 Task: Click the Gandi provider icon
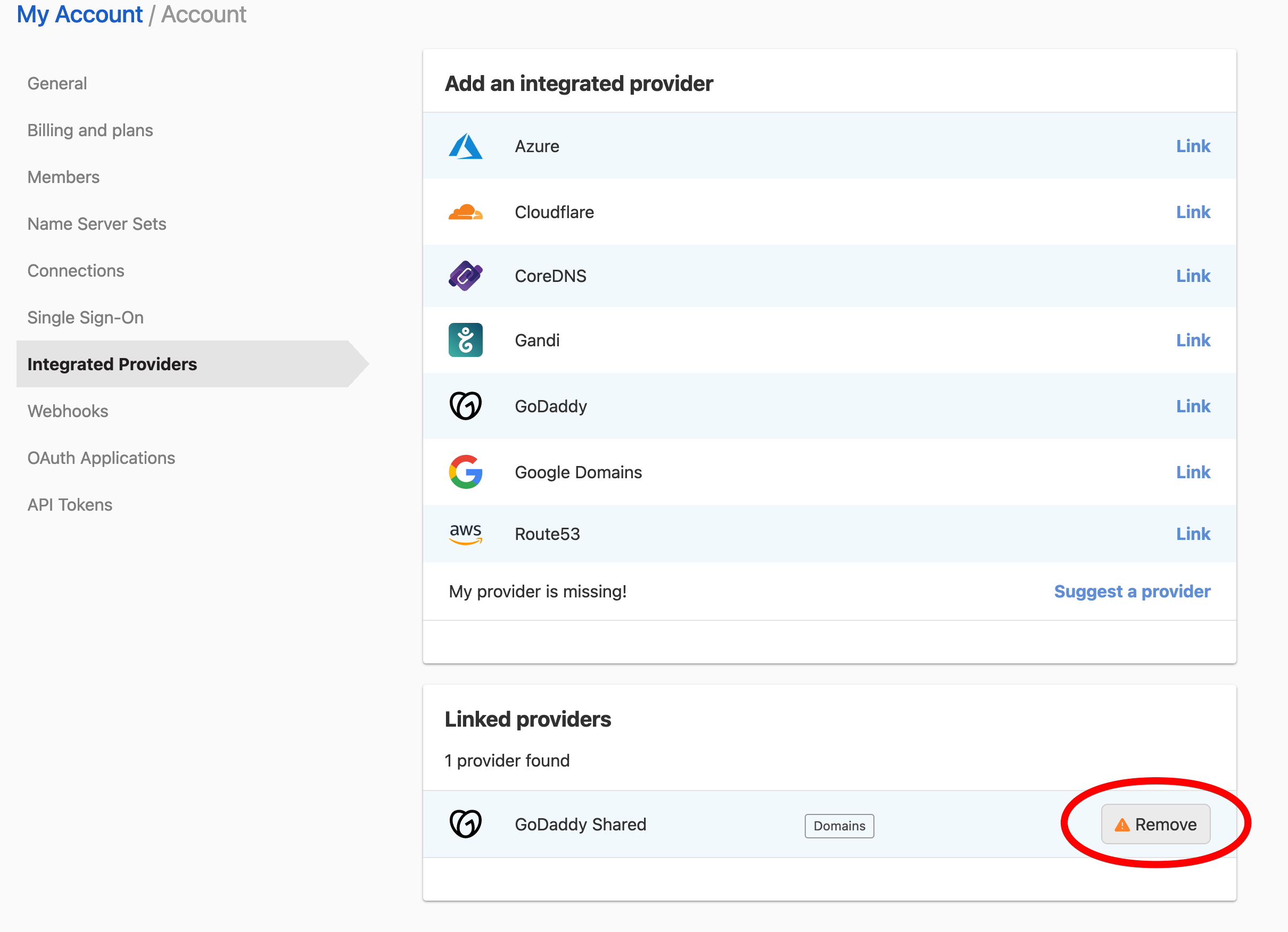point(465,340)
